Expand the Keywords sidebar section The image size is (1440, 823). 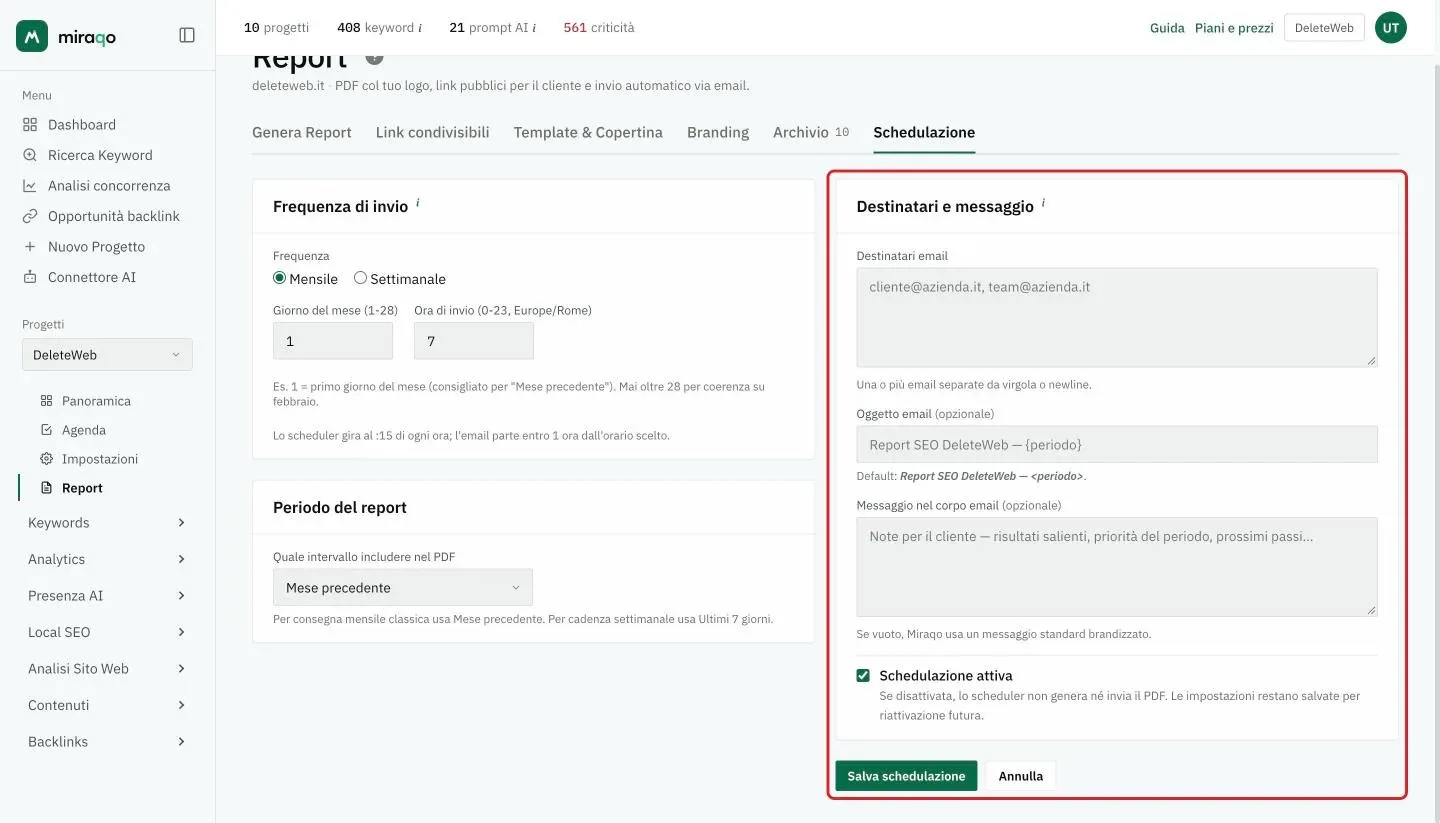pos(107,523)
